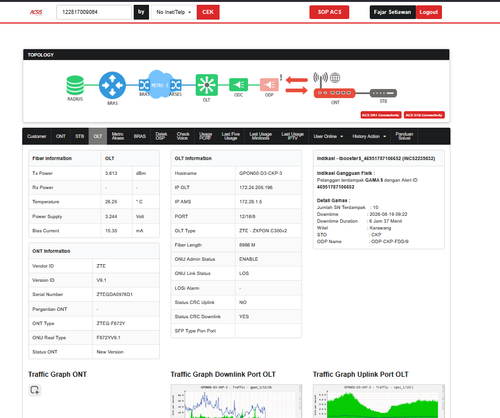Expand the User Online dropdown tab
This screenshot has height=418, width=500.
coord(328,136)
